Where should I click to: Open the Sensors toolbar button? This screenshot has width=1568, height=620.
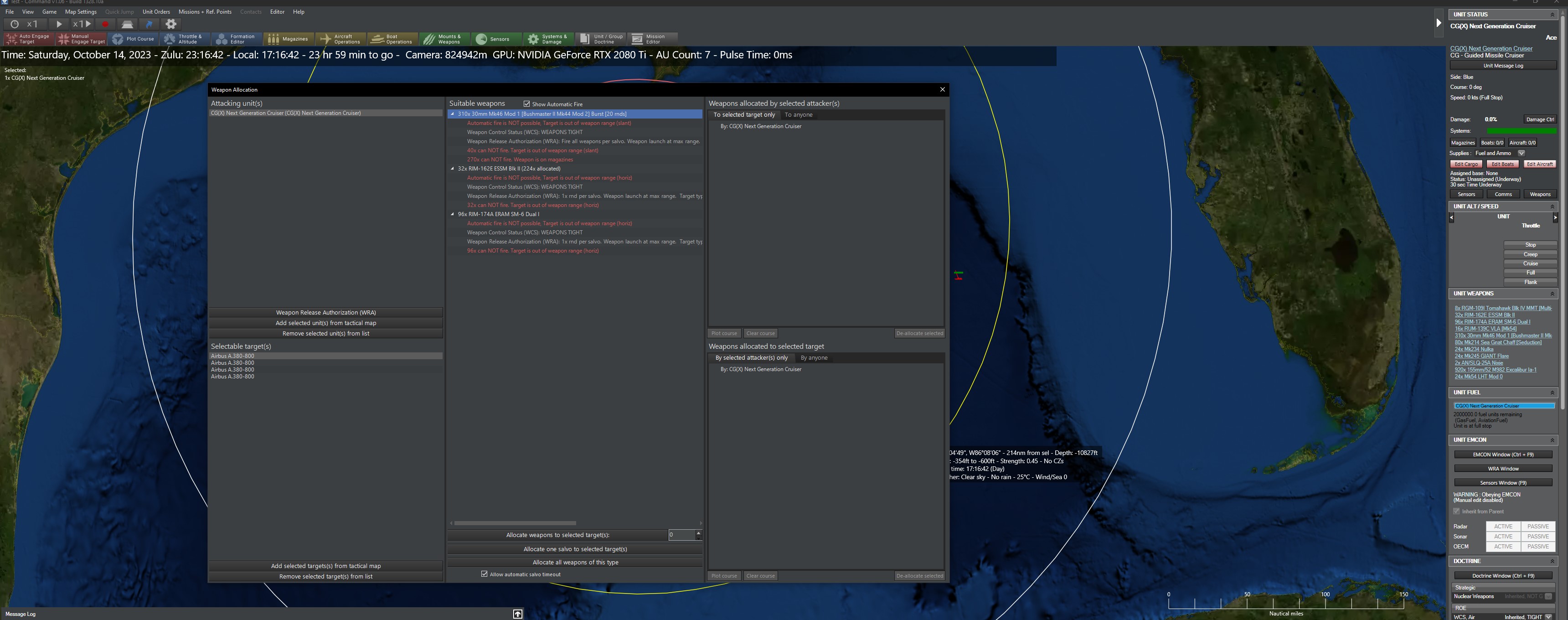click(492, 39)
